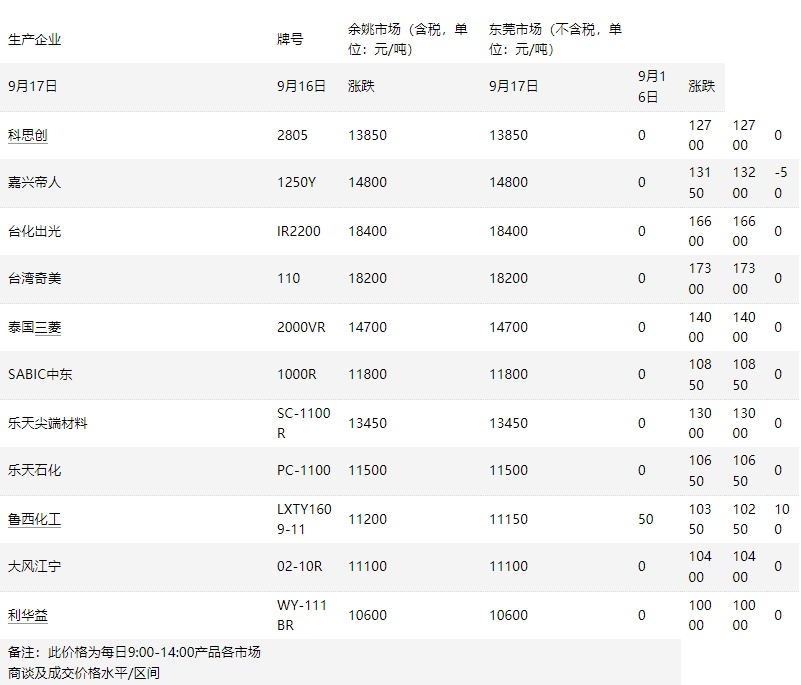This screenshot has height=685, width=801.
Task: Click the 13200 price in 嘉兴帝人 row
Action: pos(743,183)
